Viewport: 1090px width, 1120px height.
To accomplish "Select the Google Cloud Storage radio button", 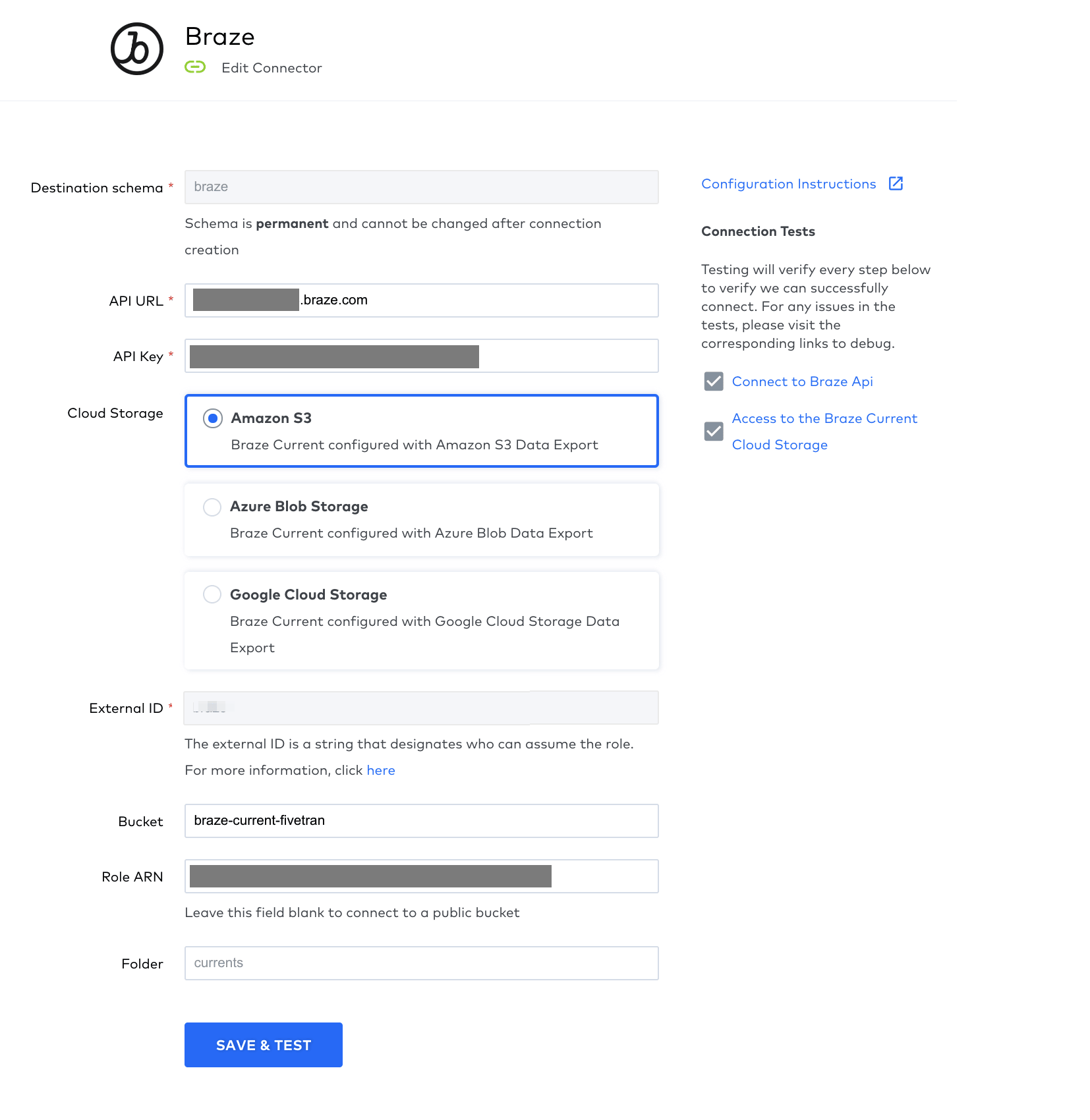I will (x=212, y=594).
